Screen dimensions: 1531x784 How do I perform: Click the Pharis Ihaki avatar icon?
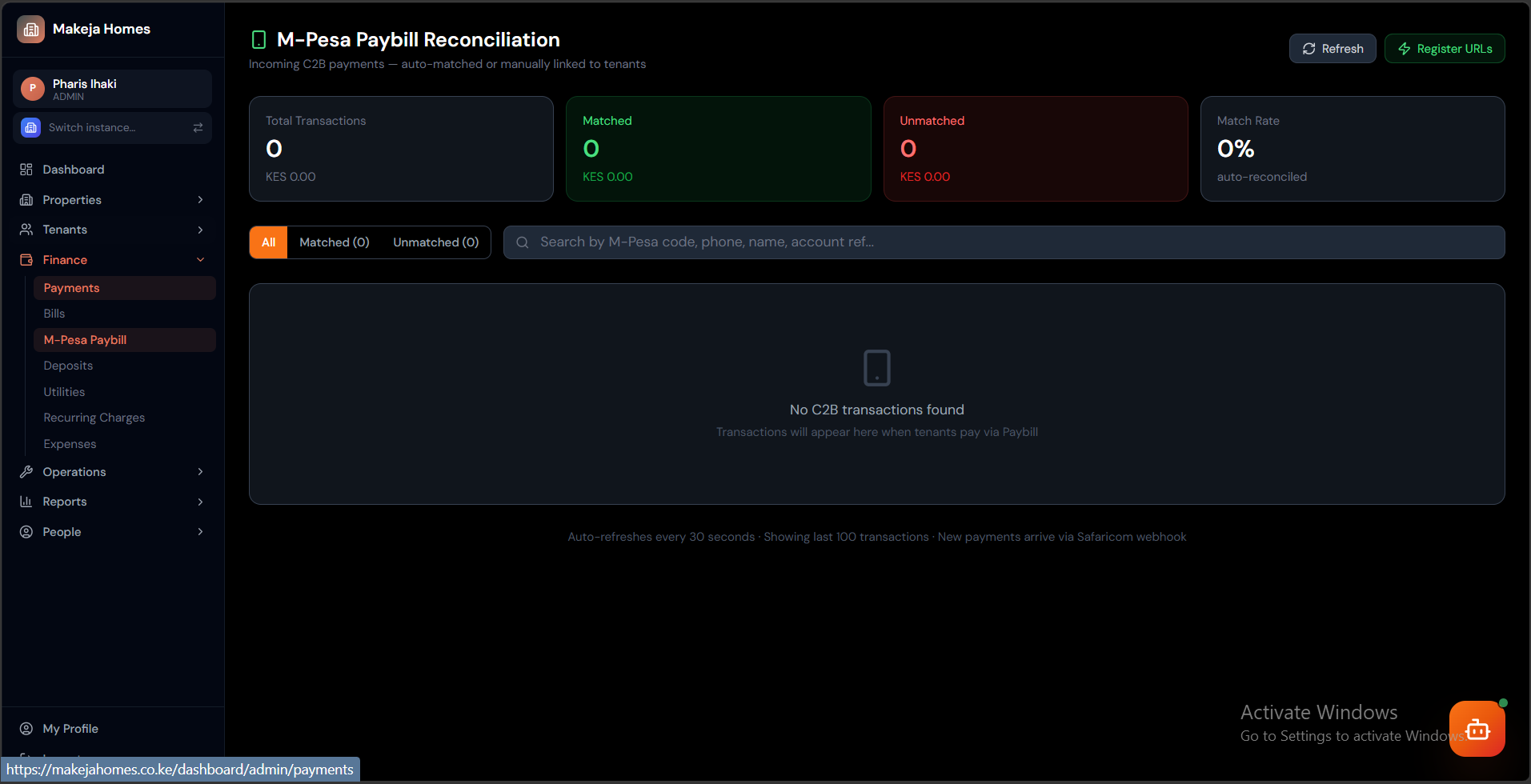pyautogui.click(x=33, y=88)
